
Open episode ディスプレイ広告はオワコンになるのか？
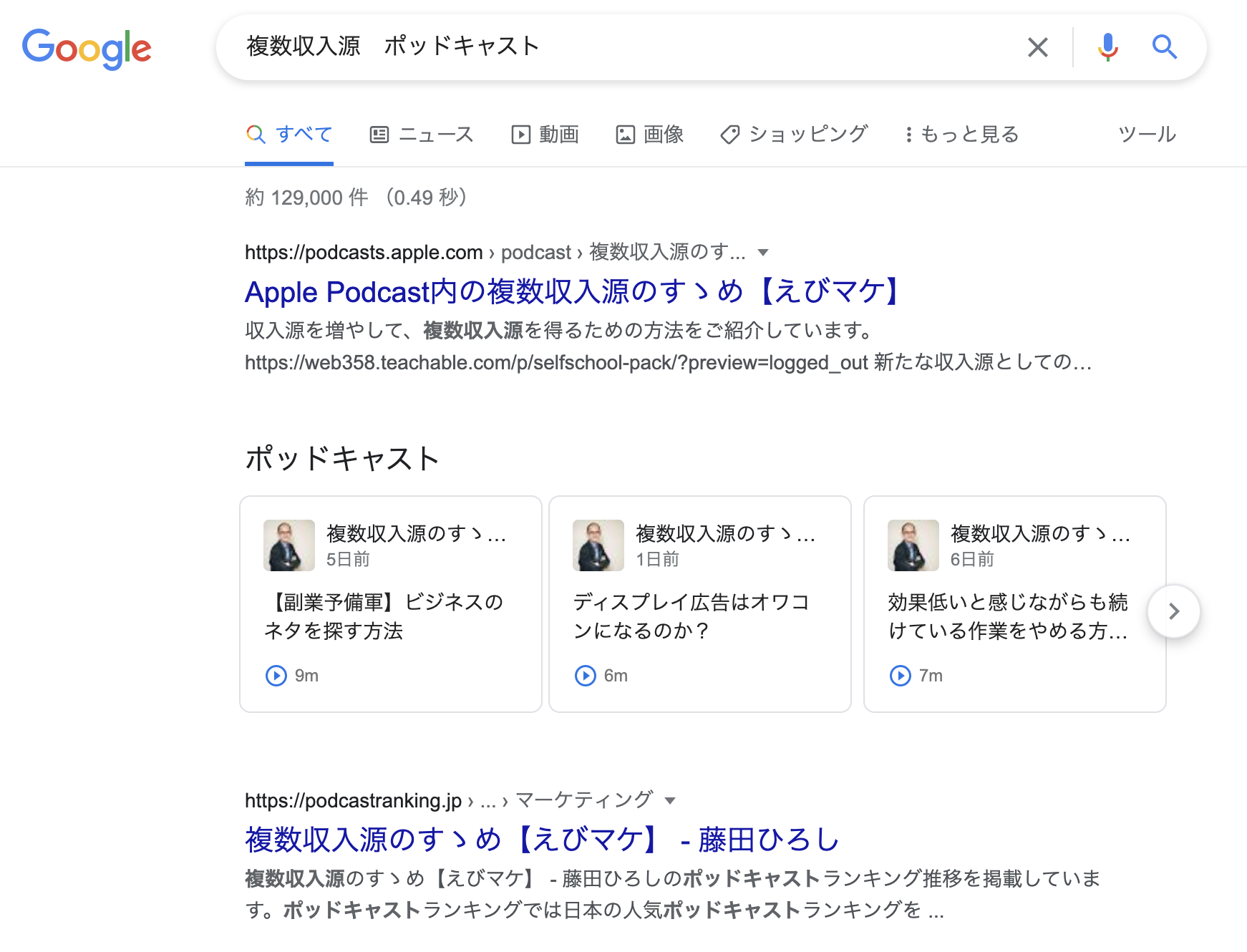click(692, 616)
